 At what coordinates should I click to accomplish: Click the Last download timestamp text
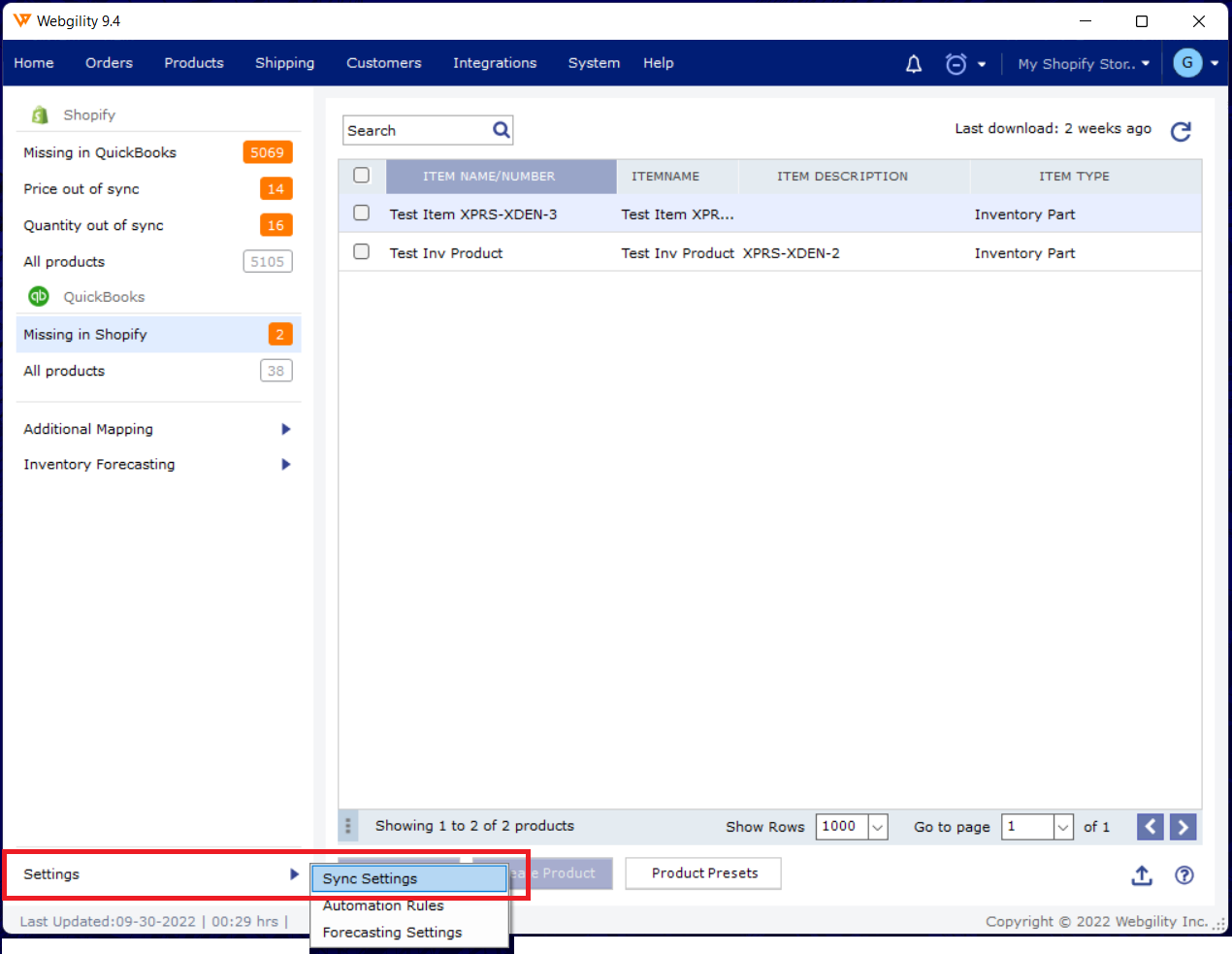tap(1053, 128)
